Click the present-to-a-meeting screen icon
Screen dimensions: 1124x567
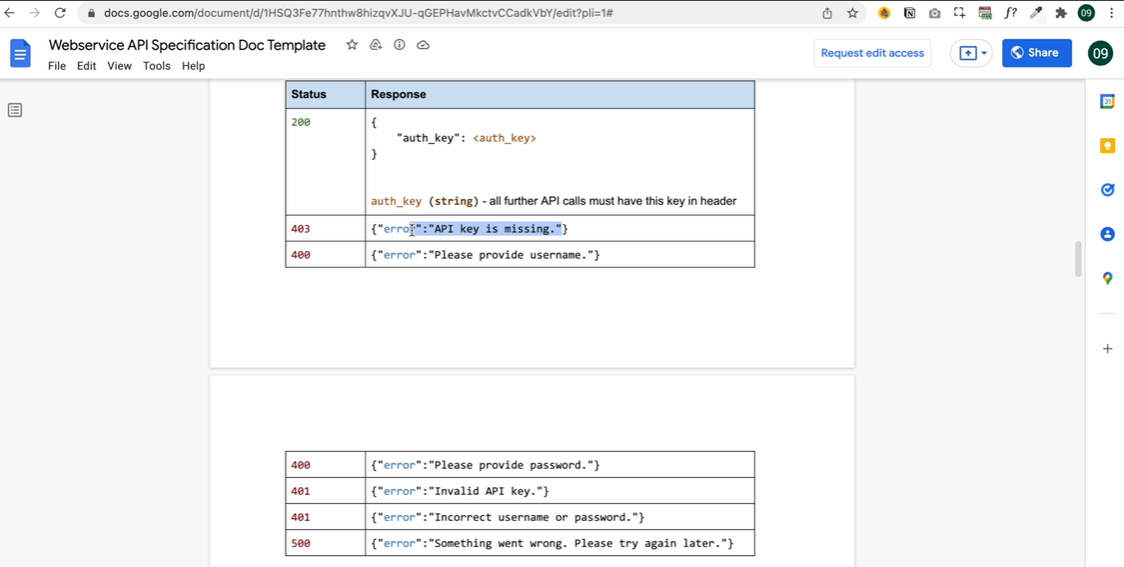pyautogui.click(x=968, y=53)
